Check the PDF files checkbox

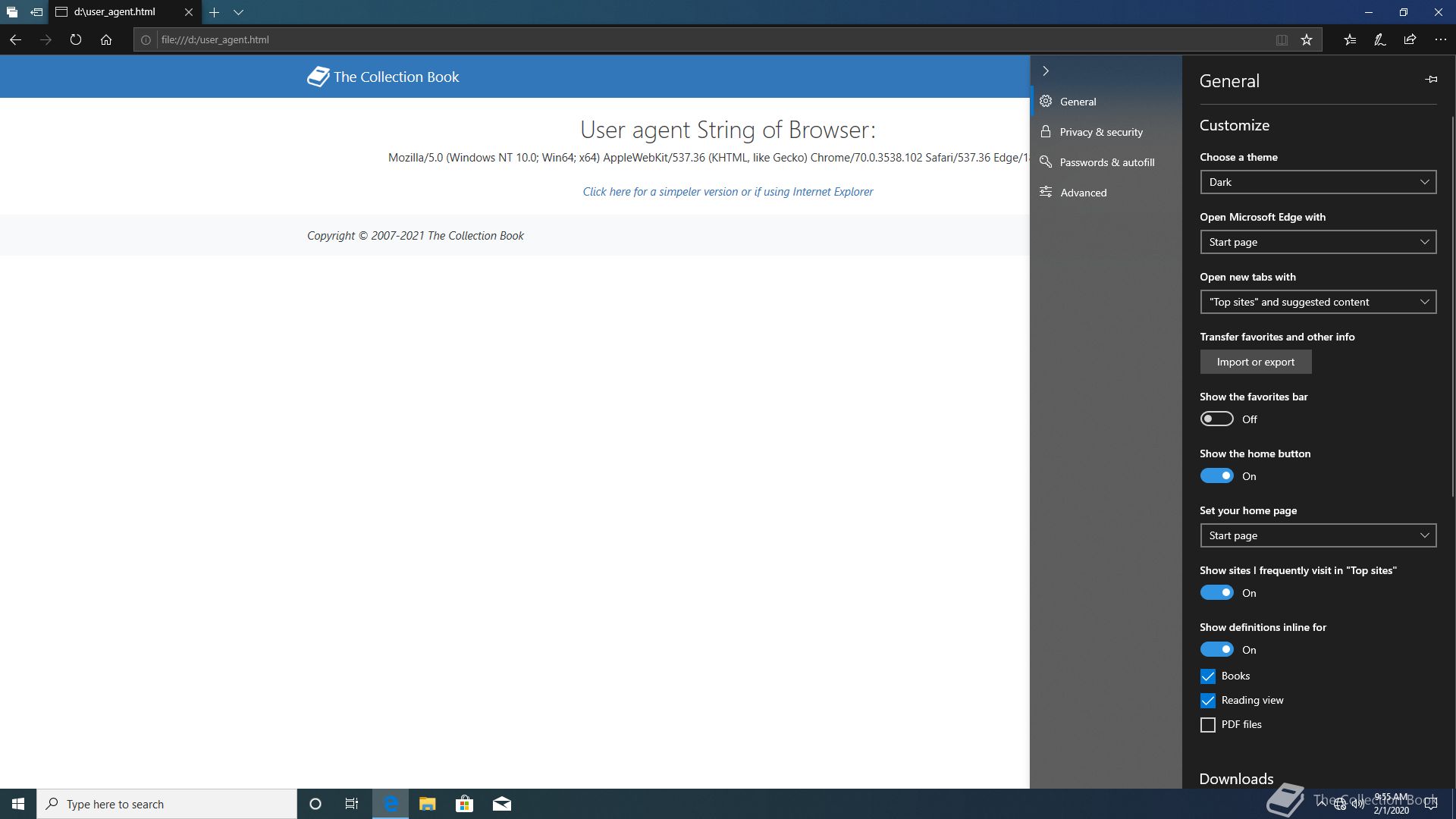1207,725
